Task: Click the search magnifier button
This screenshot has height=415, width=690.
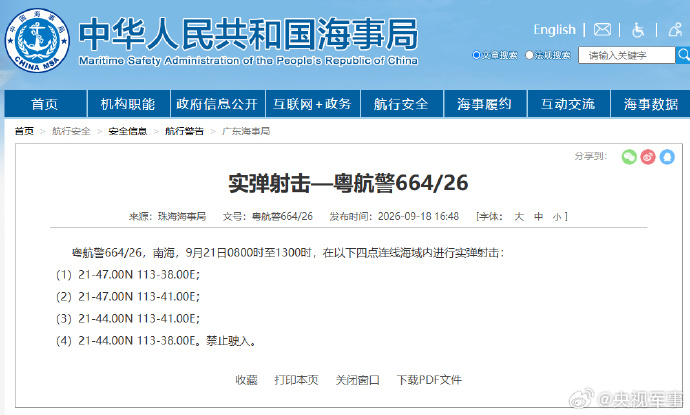Action: tap(683, 55)
